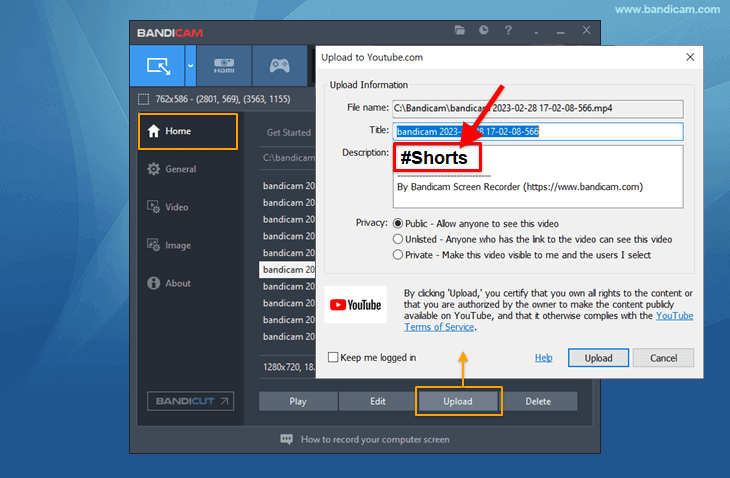This screenshot has width=730, height=478.
Task: Click the rectangle area selection icon
Action: tap(143, 99)
